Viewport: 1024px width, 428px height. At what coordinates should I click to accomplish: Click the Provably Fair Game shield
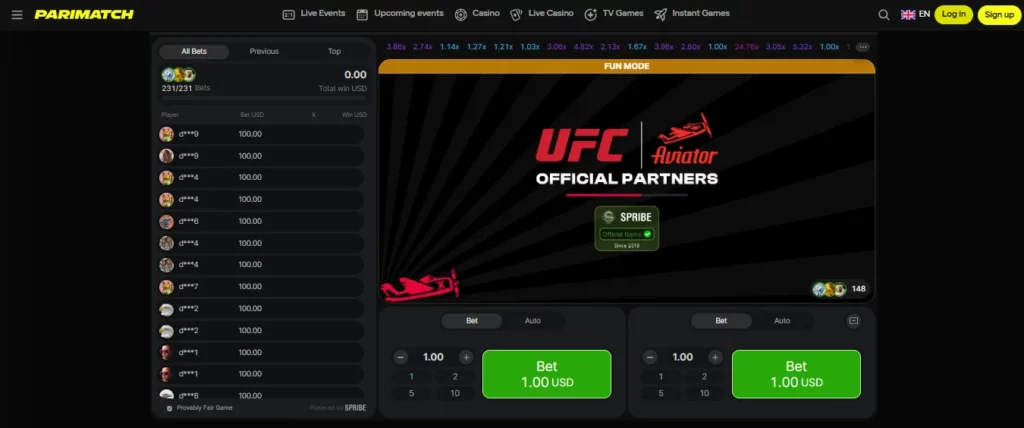coord(169,408)
